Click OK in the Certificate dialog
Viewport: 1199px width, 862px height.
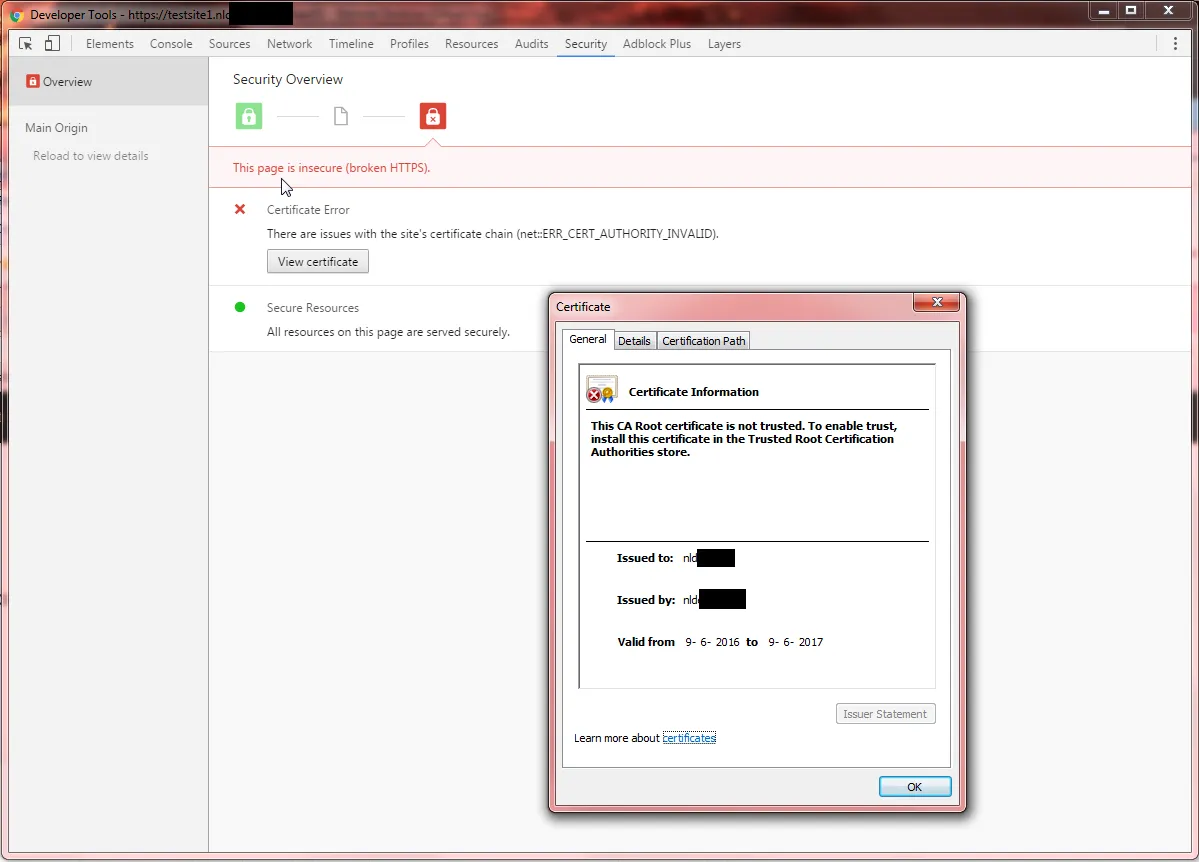[x=915, y=786]
